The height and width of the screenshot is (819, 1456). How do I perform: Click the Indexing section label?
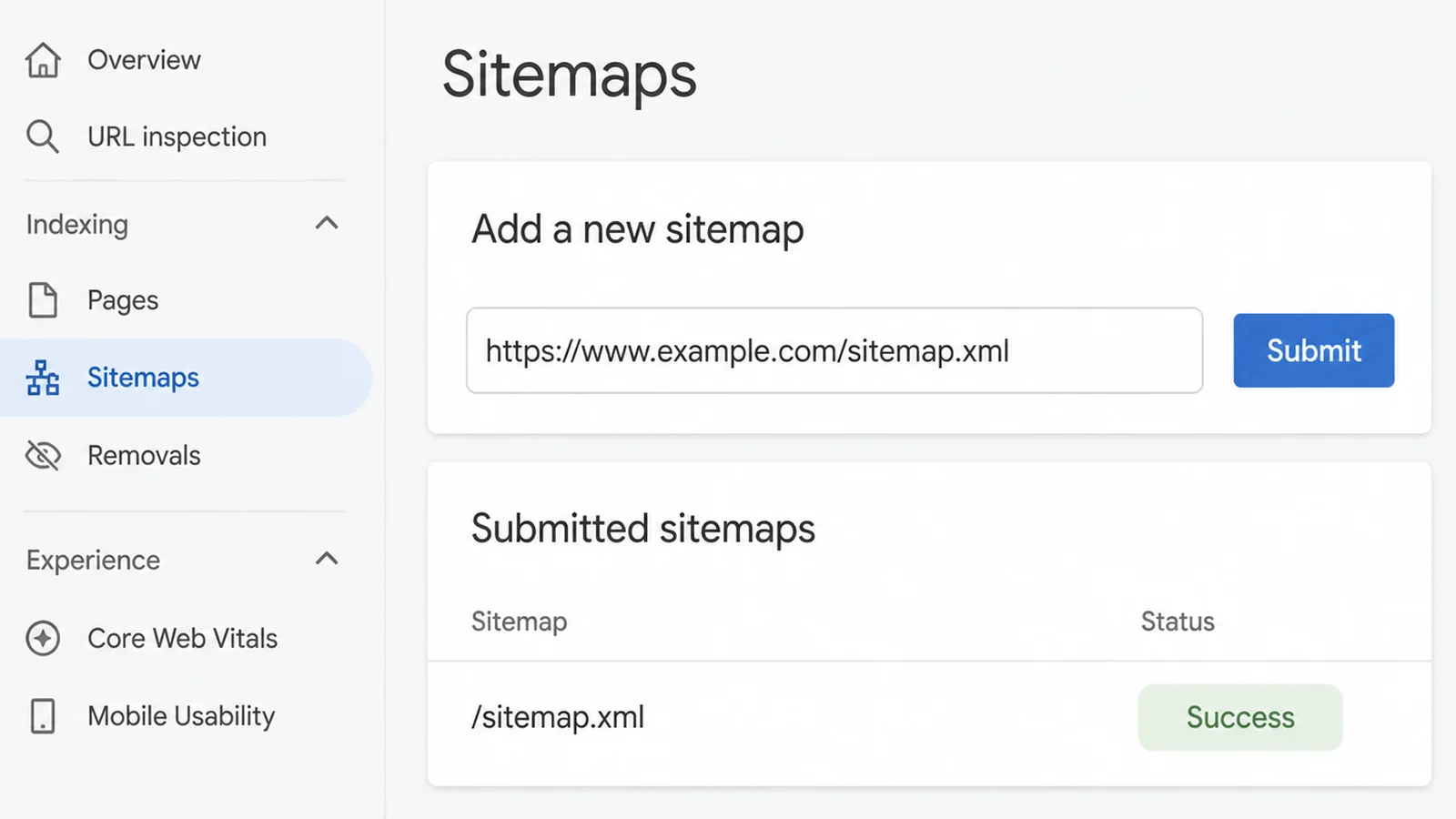tap(77, 225)
